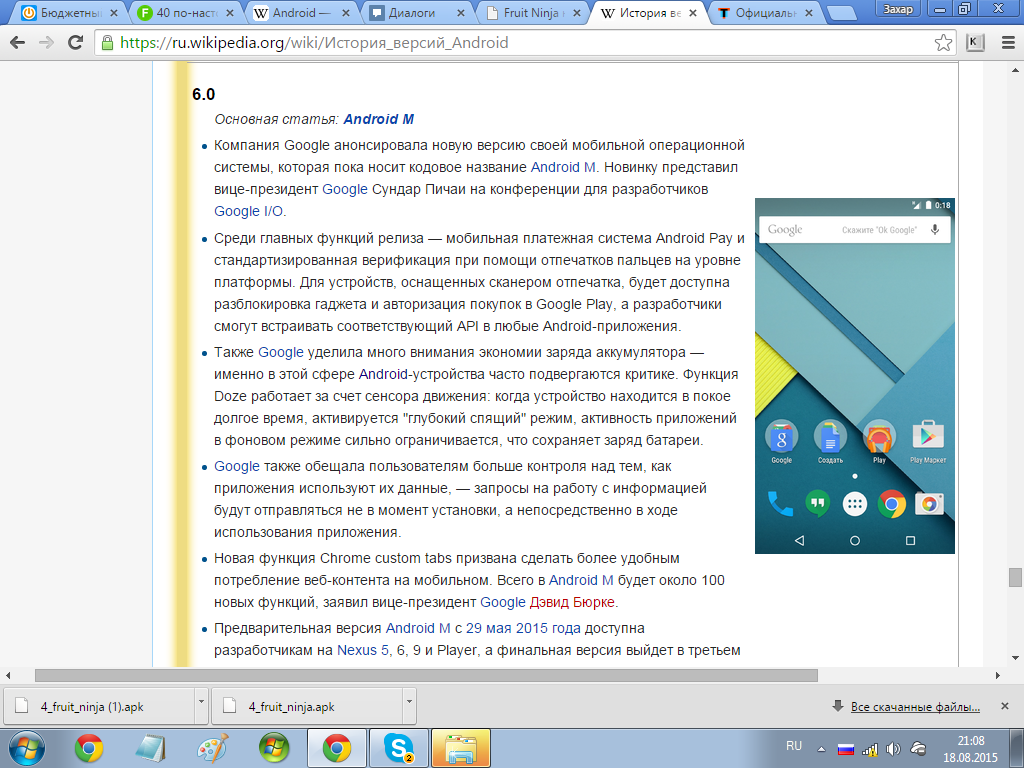Click the Android home screen screenshot thumbnail
This screenshot has height=768, width=1024.
click(x=854, y=375)
